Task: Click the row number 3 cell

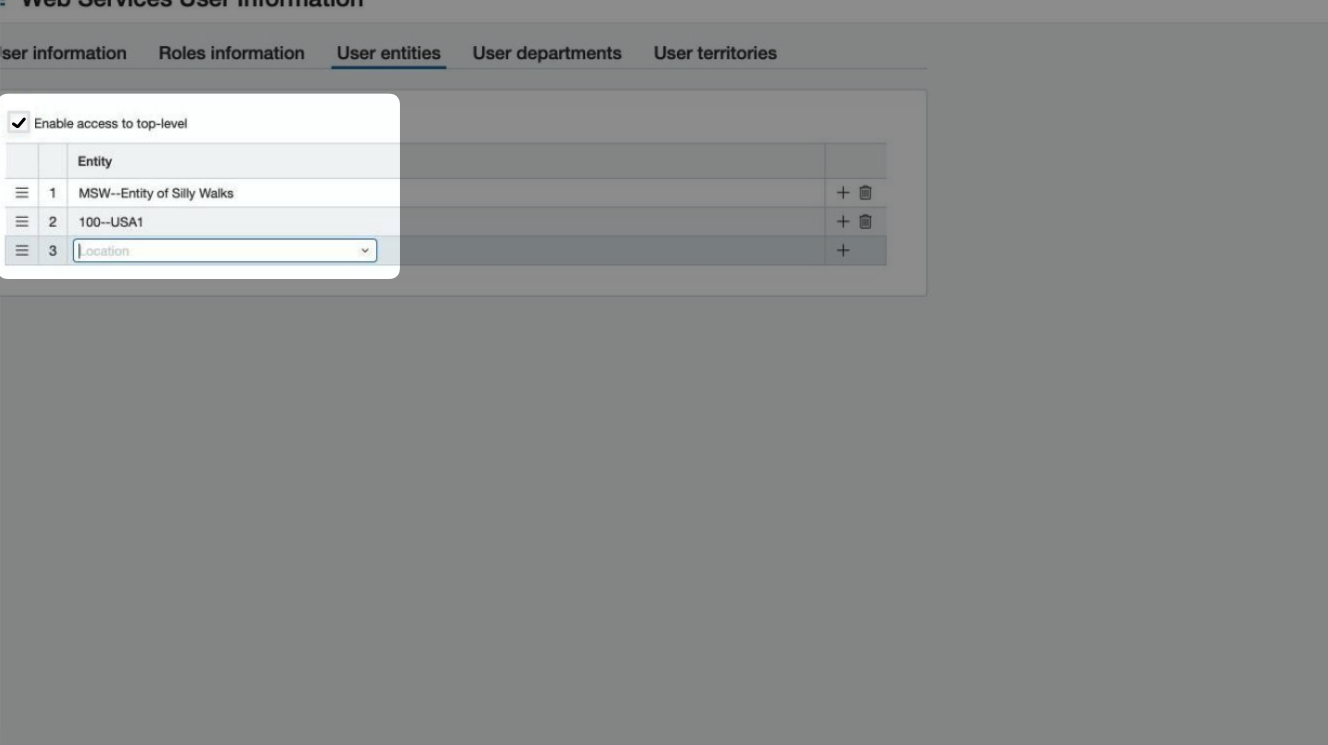Action: (x=53, y=251)
